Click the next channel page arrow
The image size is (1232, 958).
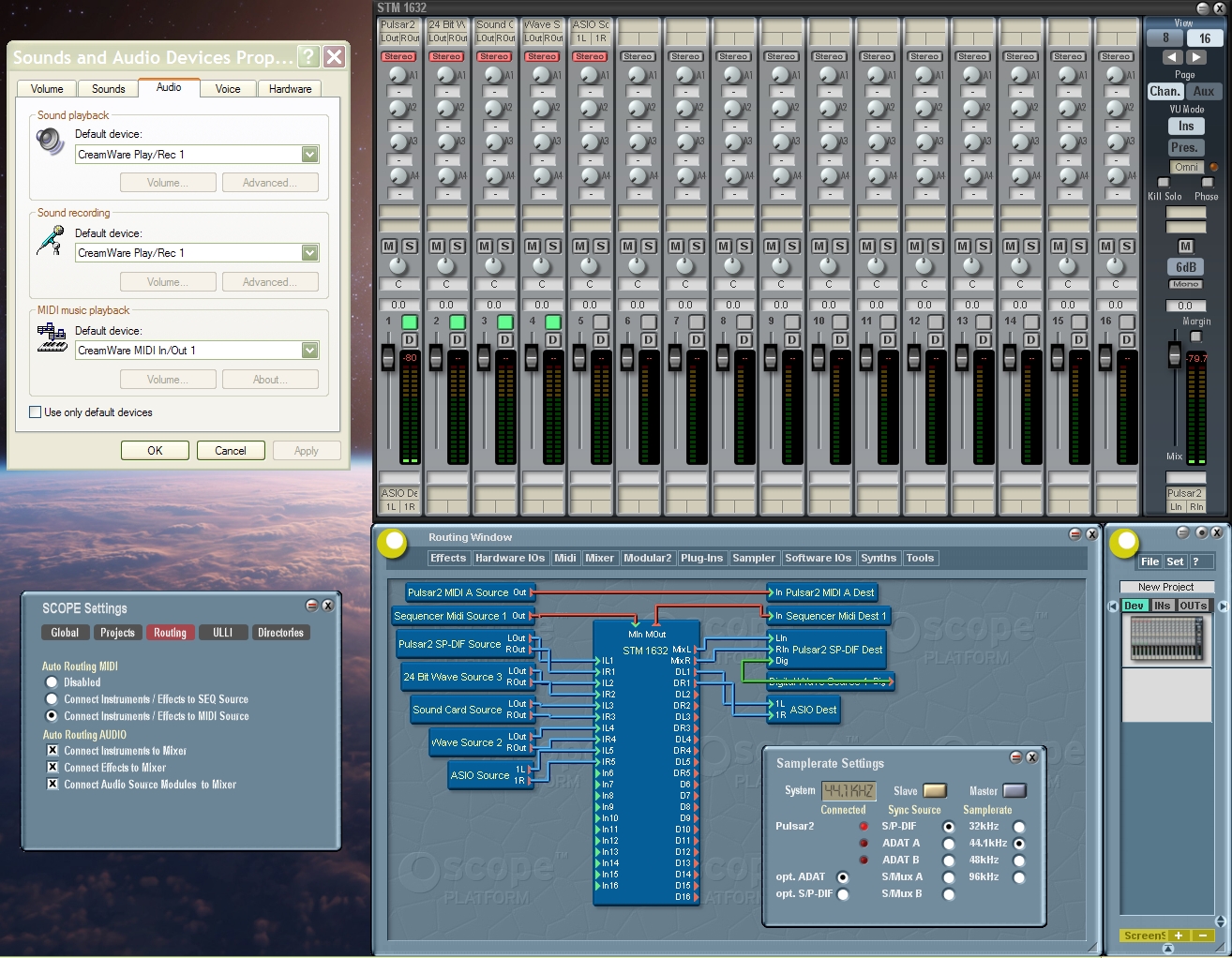[1195, 57]
